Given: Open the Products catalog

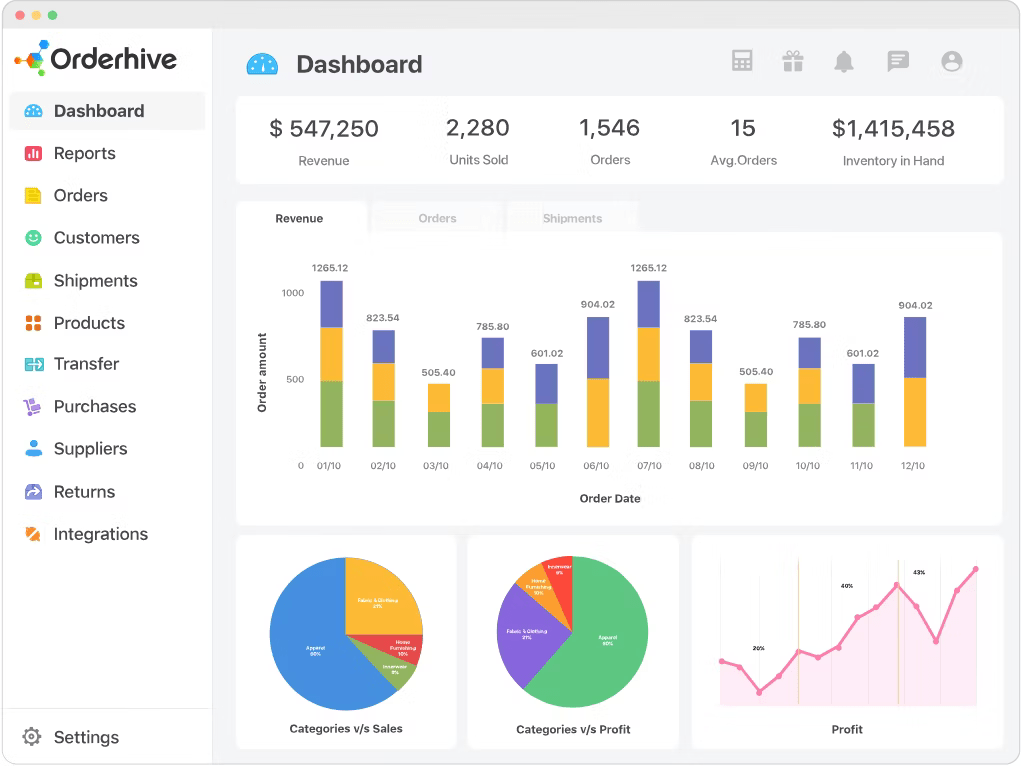Looking at the screenshot, I should (88, 322).
